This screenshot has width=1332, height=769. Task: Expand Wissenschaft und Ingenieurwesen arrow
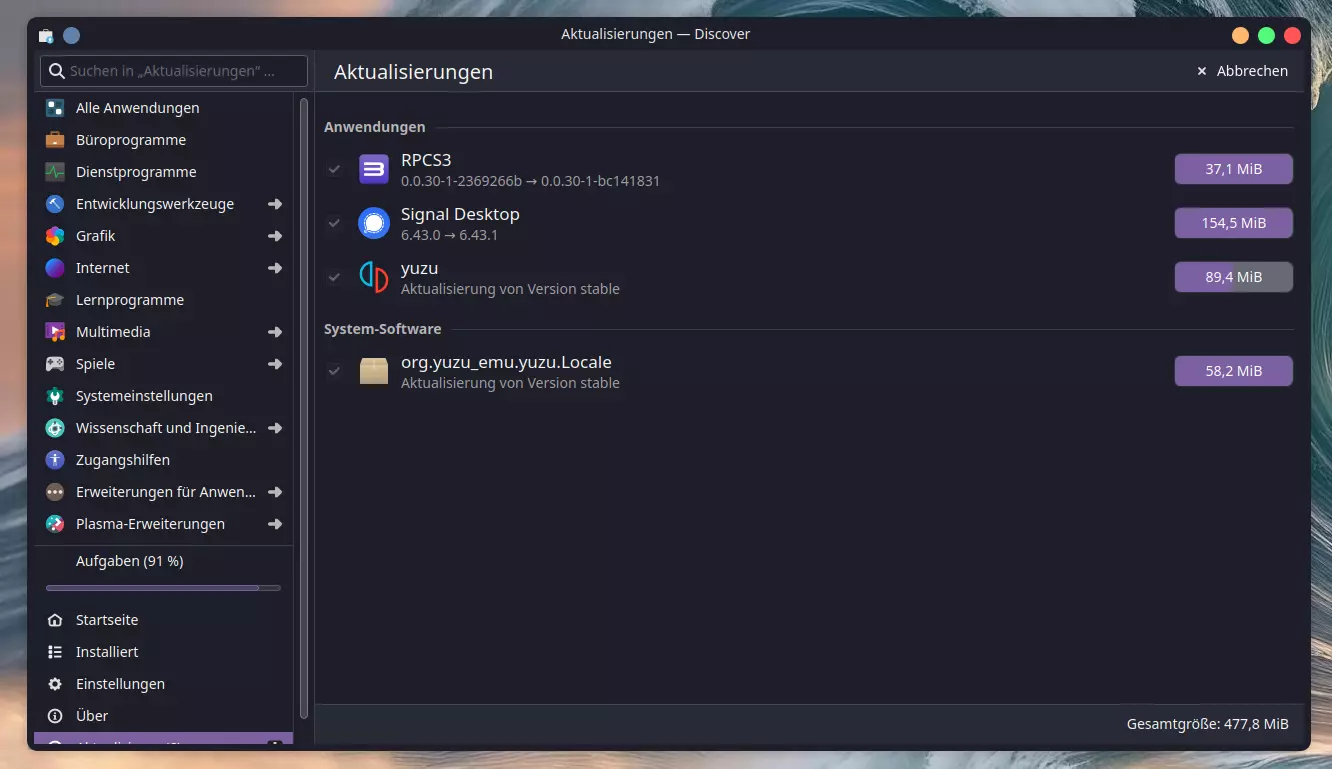tap(275, 428)
